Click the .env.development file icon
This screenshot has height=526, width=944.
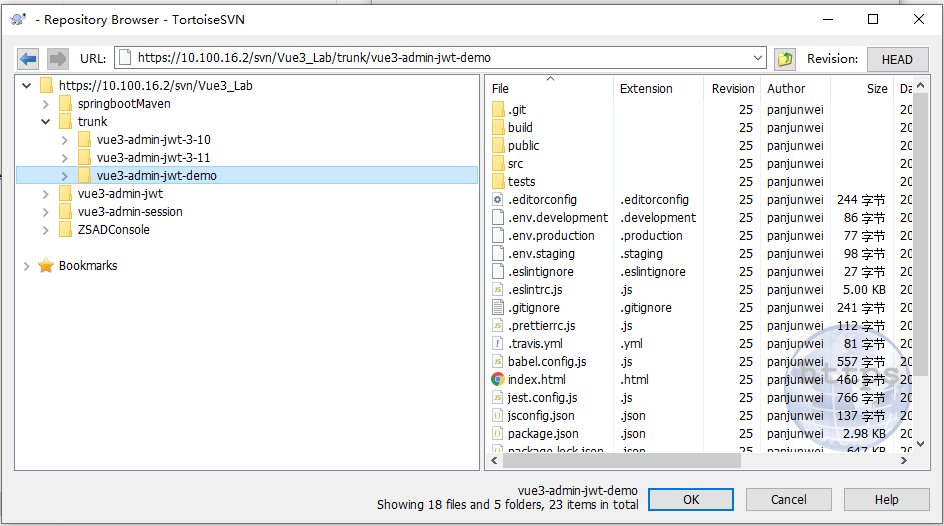497,217
